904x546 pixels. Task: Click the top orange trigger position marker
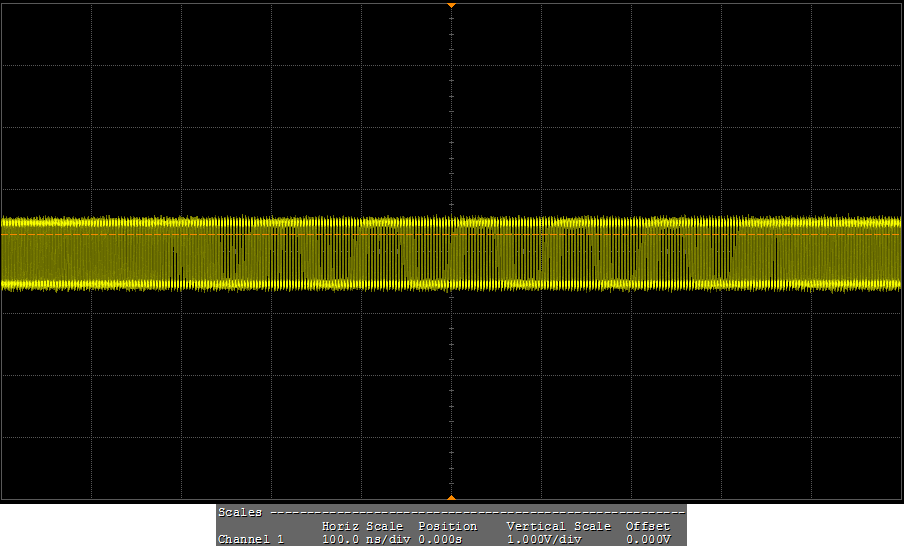pos(451,5)
